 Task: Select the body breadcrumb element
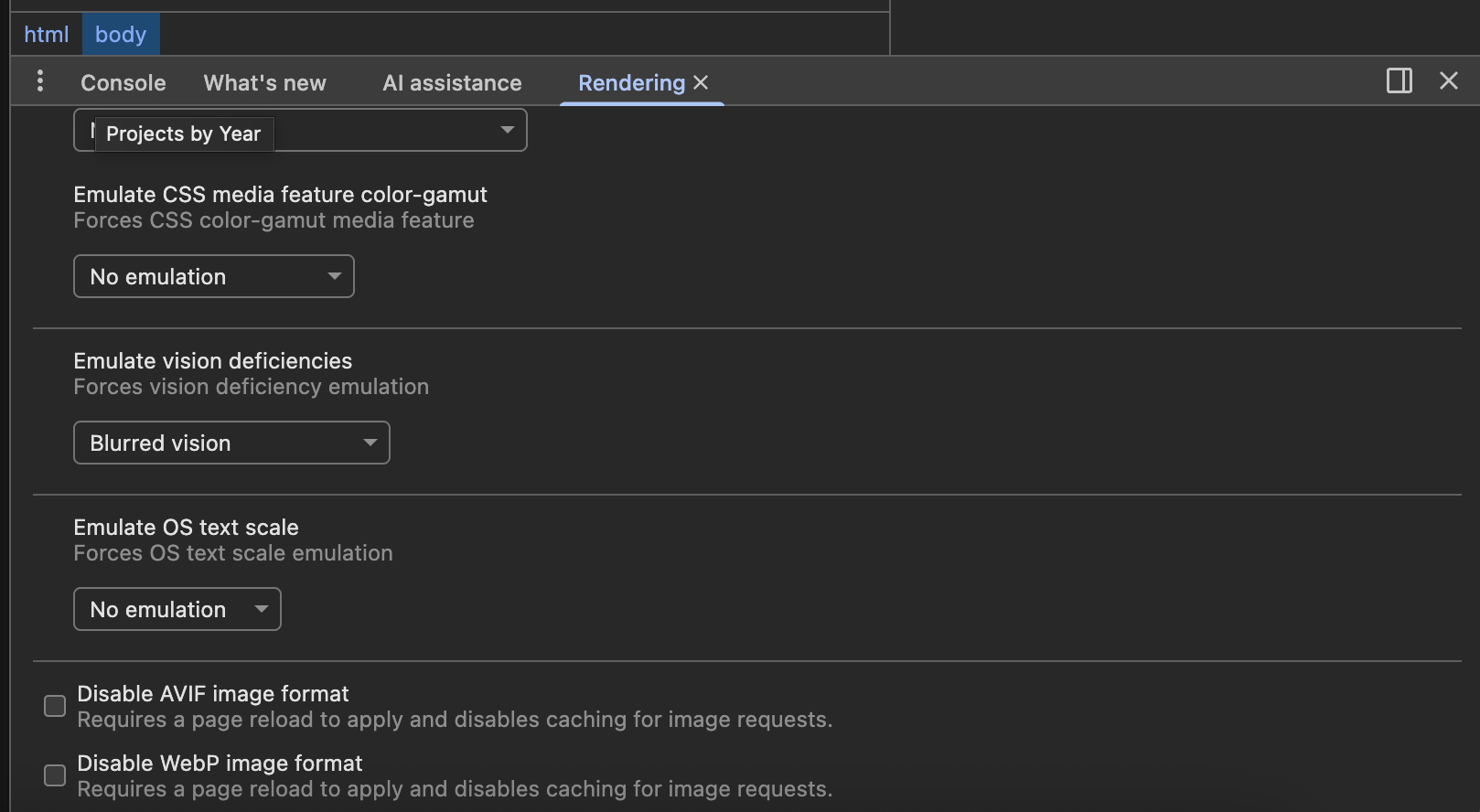(121, 35)
